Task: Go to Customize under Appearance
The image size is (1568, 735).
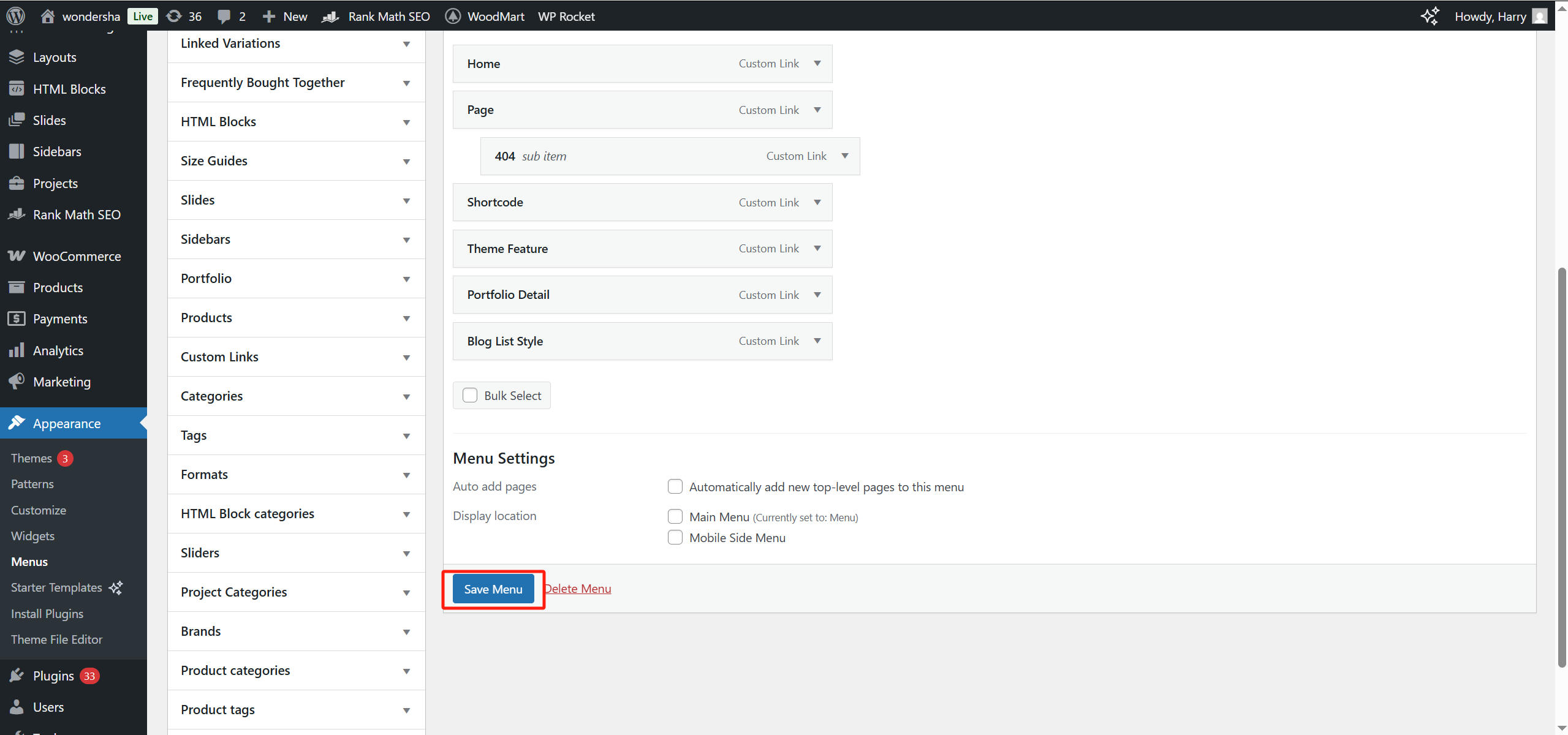Action: click(x=38, y=510)
